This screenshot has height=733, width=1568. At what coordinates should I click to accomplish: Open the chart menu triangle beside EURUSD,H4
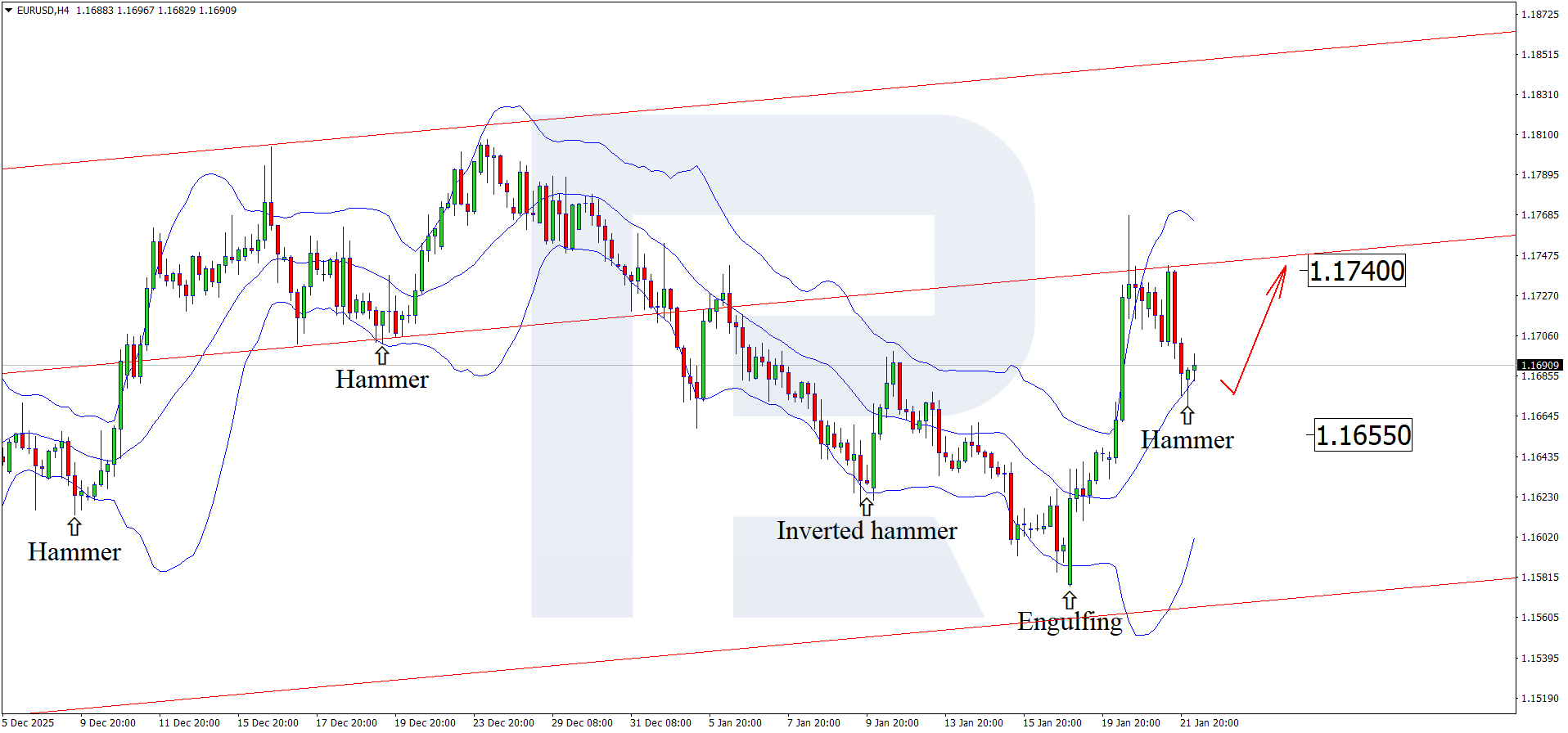point(9,11)
